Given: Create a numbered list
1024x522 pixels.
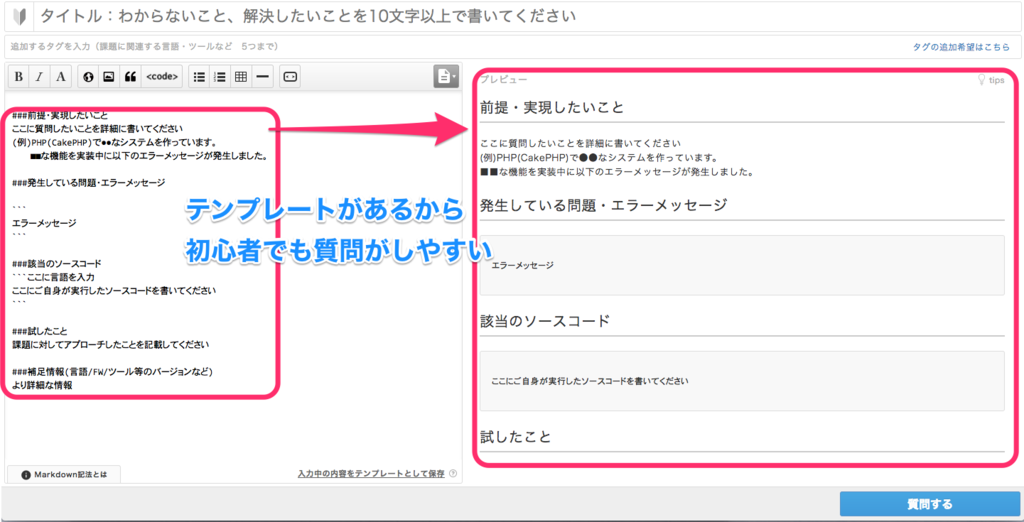Looking at the screenshot, I should pyautogui.click(x=220, y=76).
